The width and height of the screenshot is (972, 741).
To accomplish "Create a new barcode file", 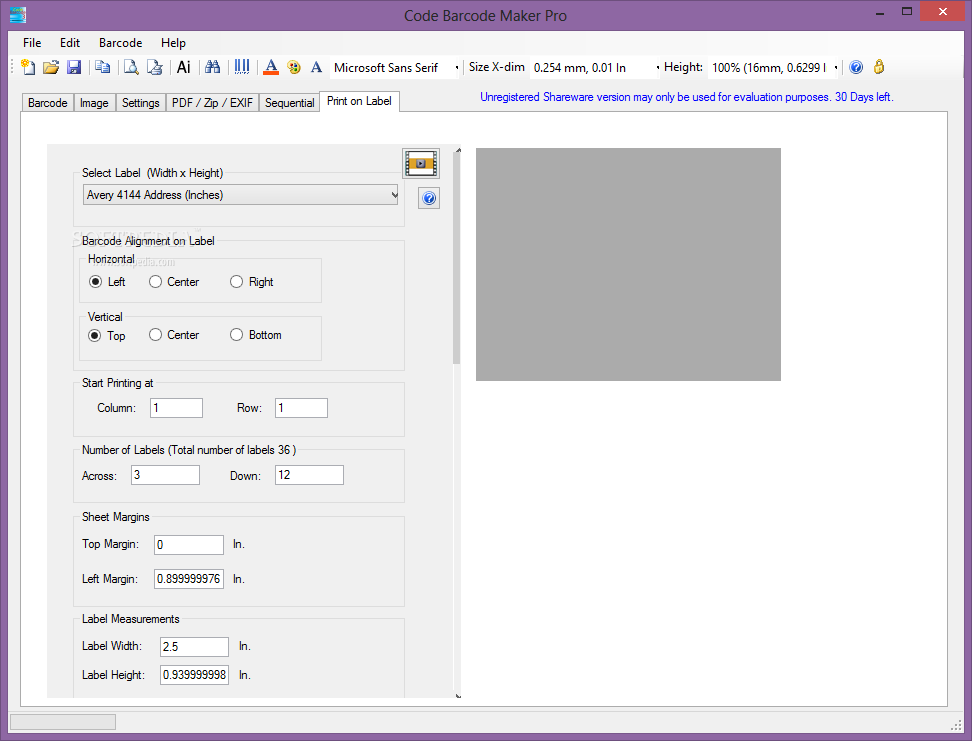I will click(x=28, y=67).
